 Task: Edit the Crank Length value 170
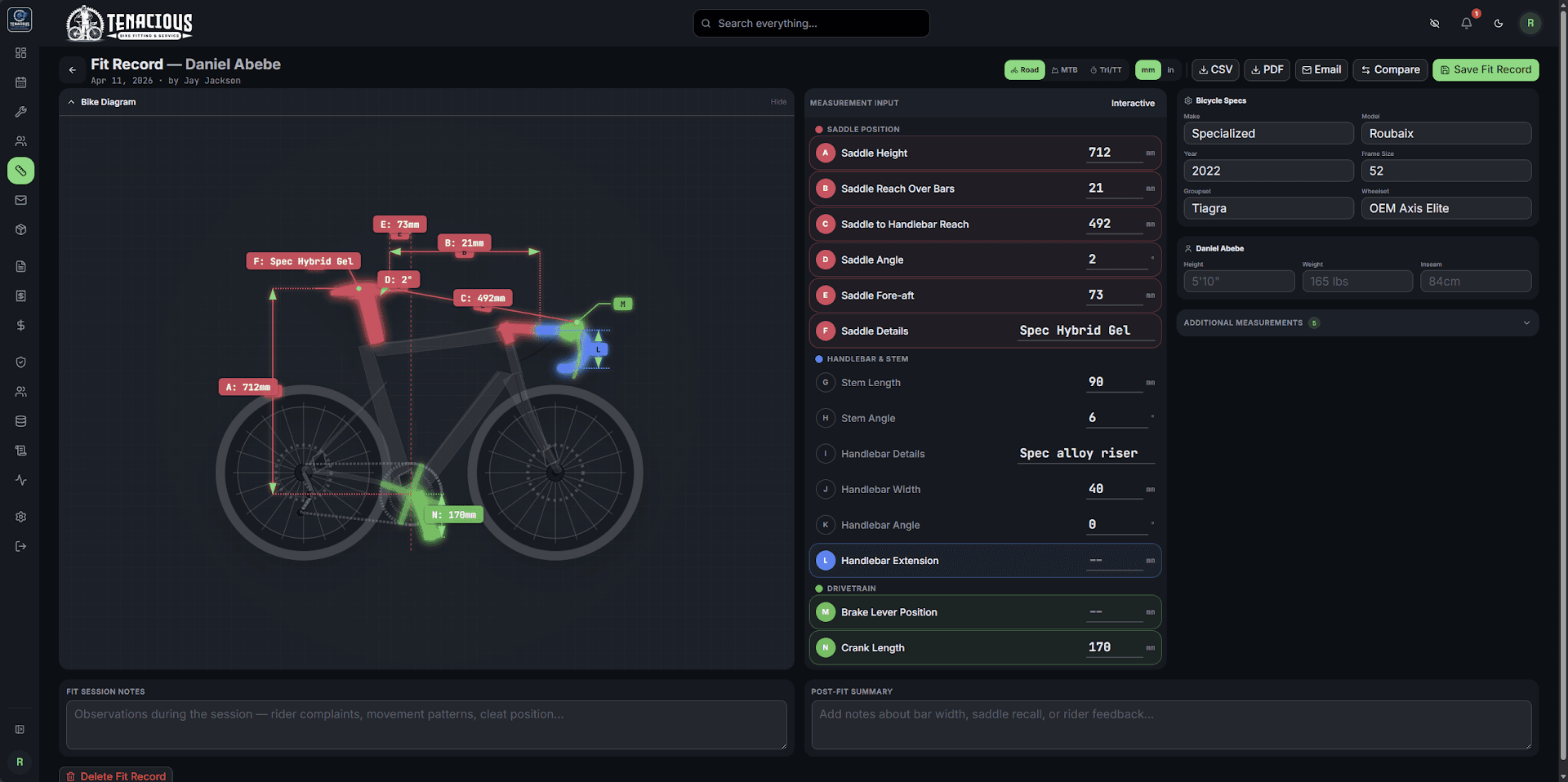[1115, 647]
